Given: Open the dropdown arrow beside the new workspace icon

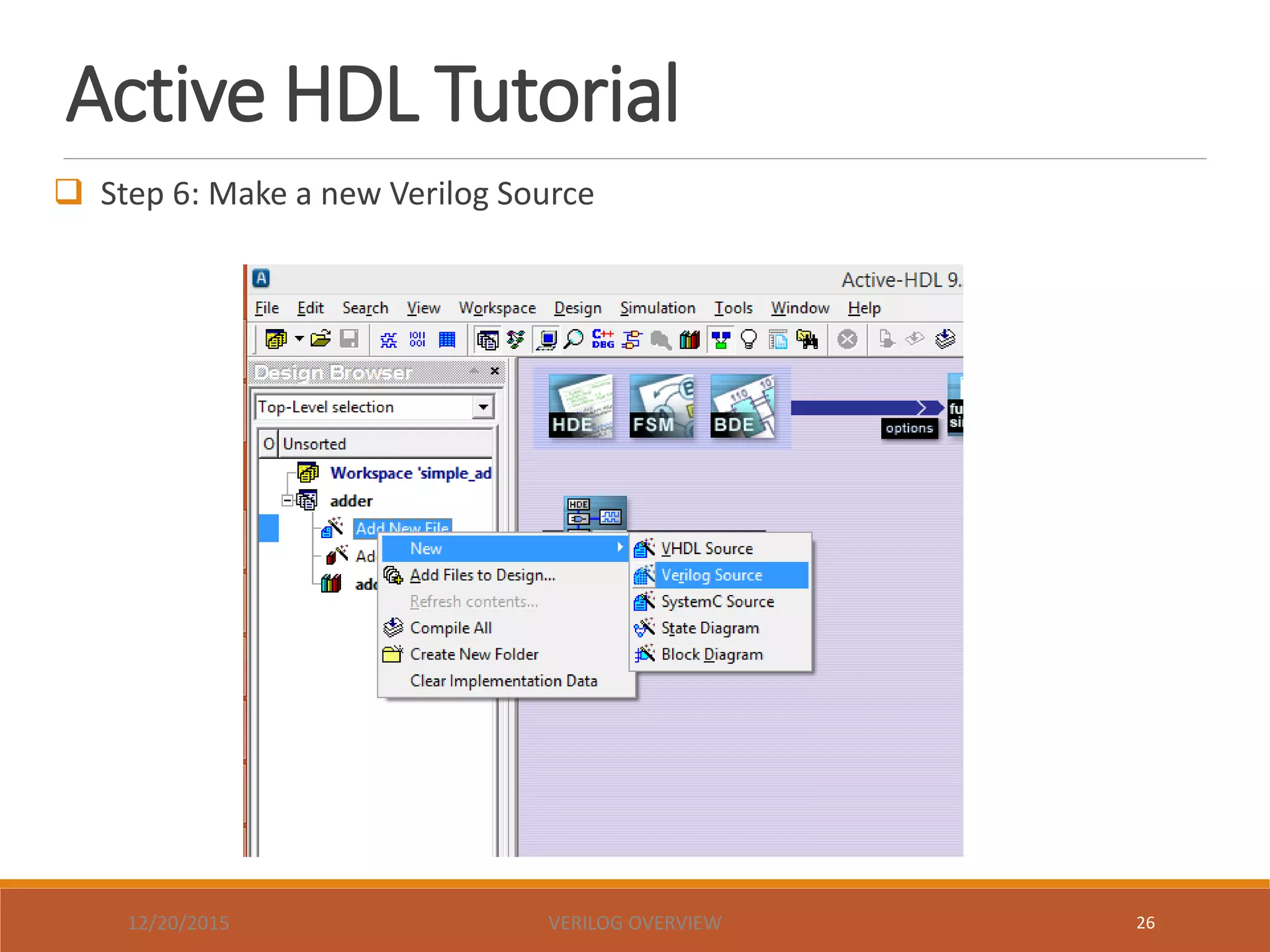Looking at the screenshot, I should tap(299, 338).
